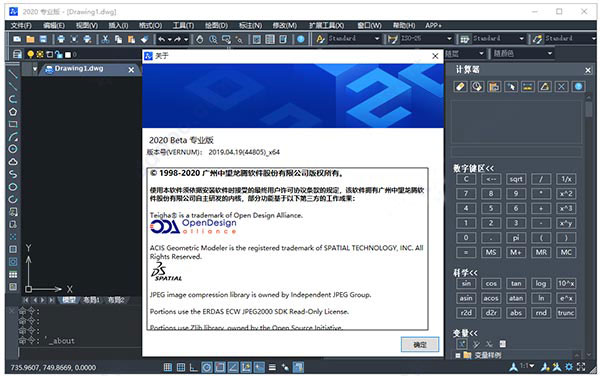Viewport: 600px width, 376px height.
Task: Click the command line input field
Action: coord(80,352)
